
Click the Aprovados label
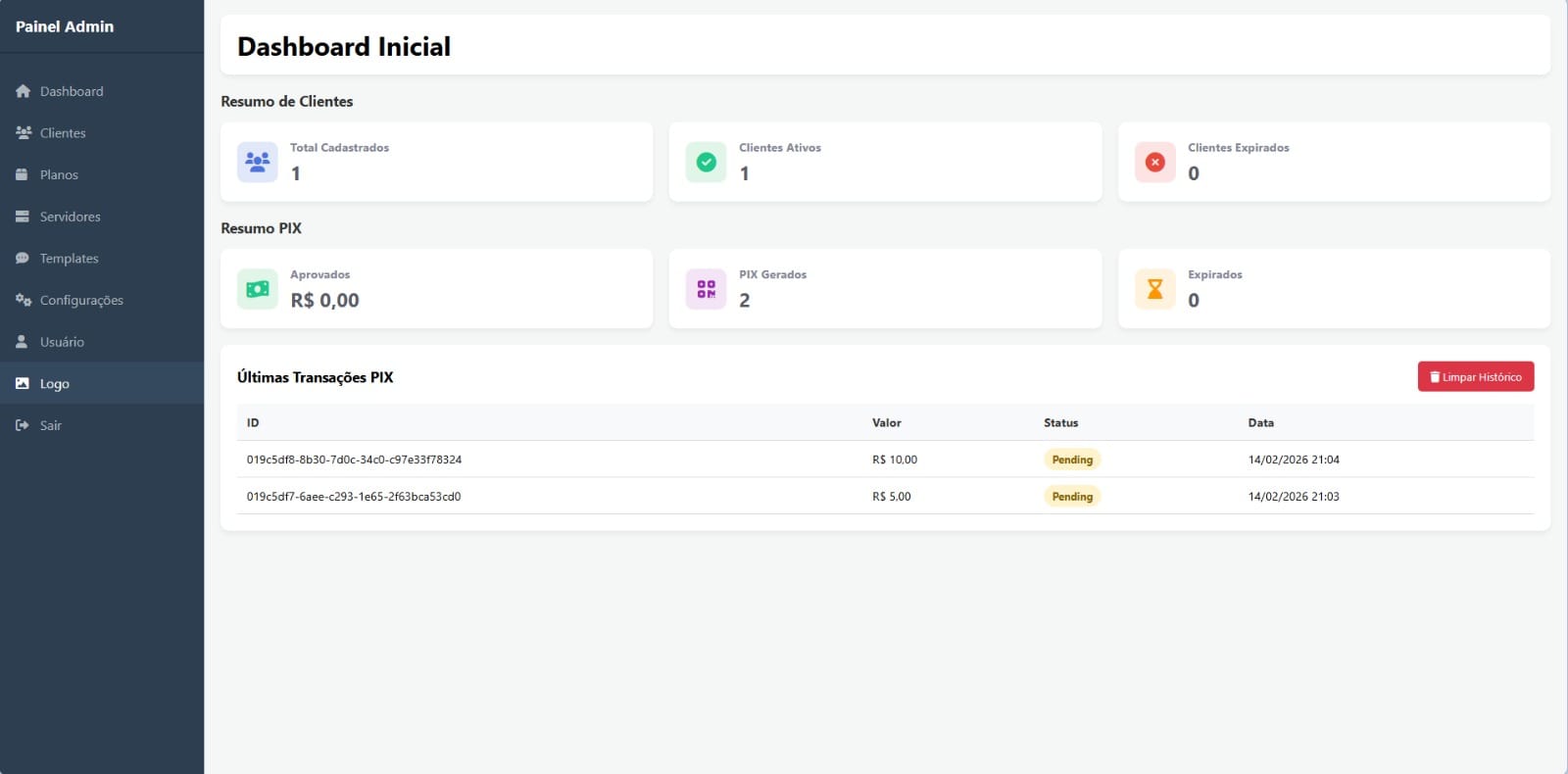click(x=319, y=274)
